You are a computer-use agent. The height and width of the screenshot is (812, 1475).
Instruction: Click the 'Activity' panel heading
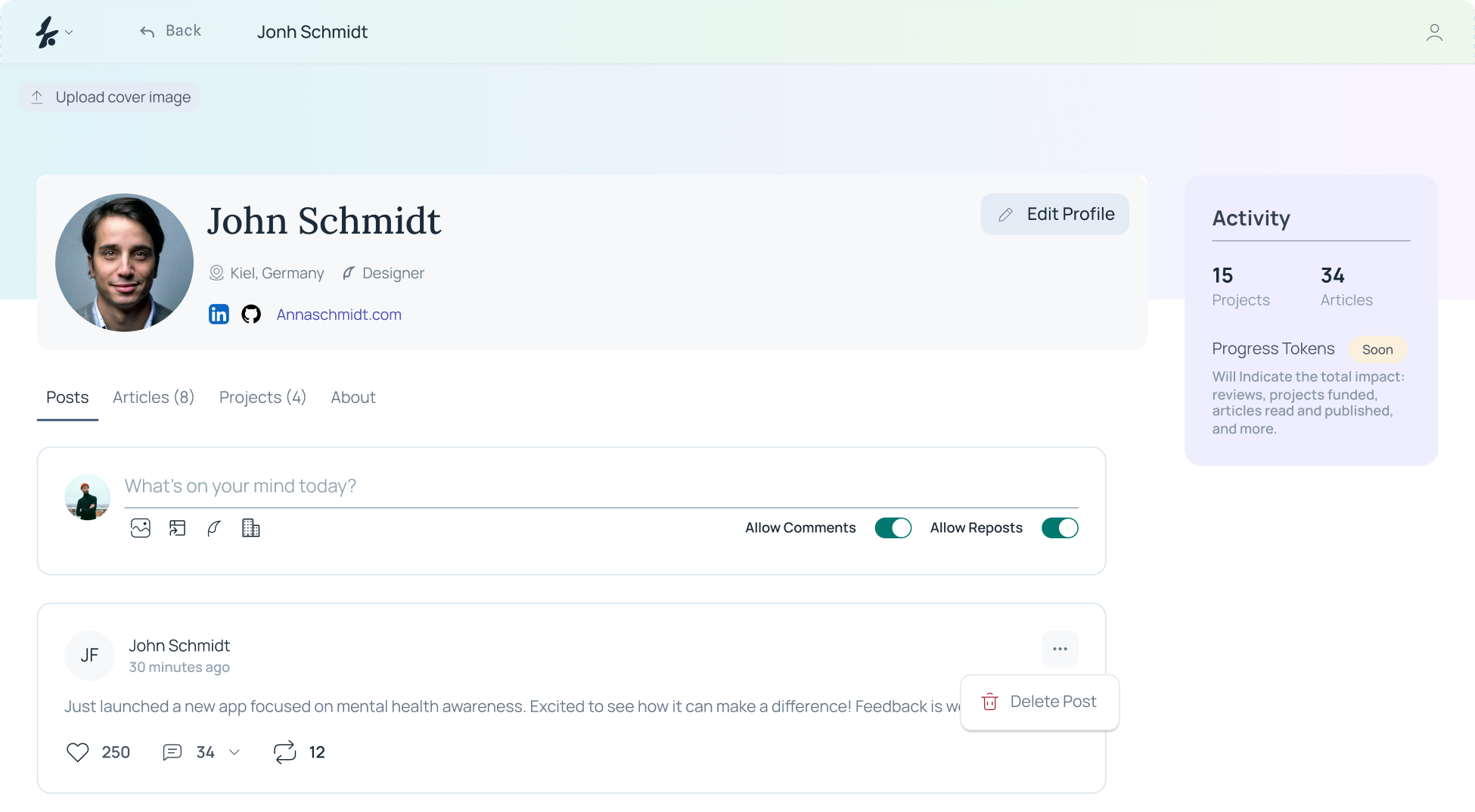point(1251,218)
